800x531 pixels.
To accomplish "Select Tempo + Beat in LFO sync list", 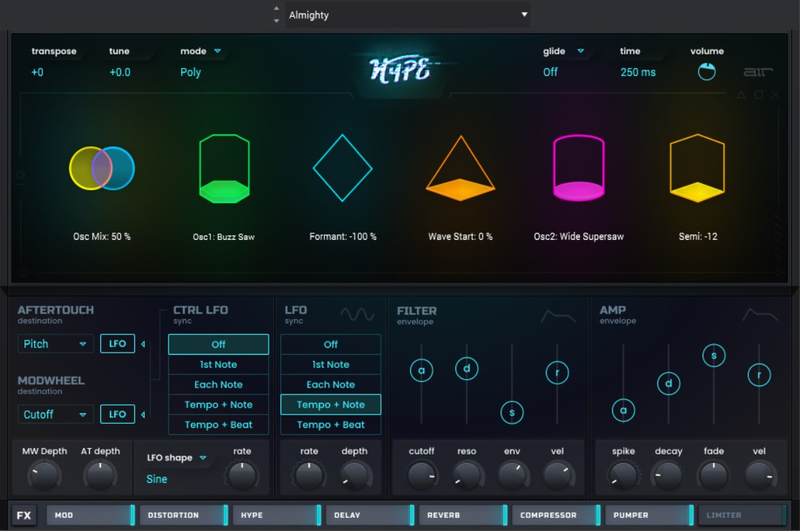I will [330, 425].
